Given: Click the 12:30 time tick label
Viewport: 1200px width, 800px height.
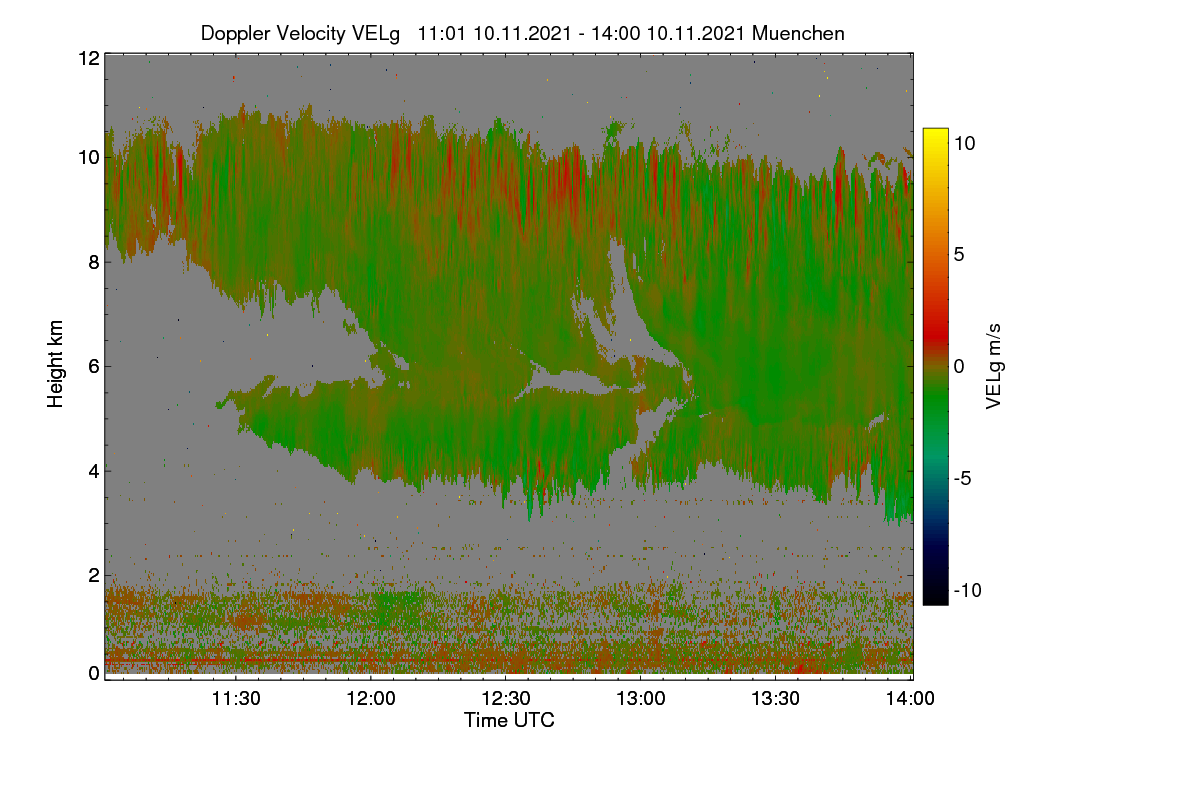Looking at the screenshot, I should tap(506, 698).
